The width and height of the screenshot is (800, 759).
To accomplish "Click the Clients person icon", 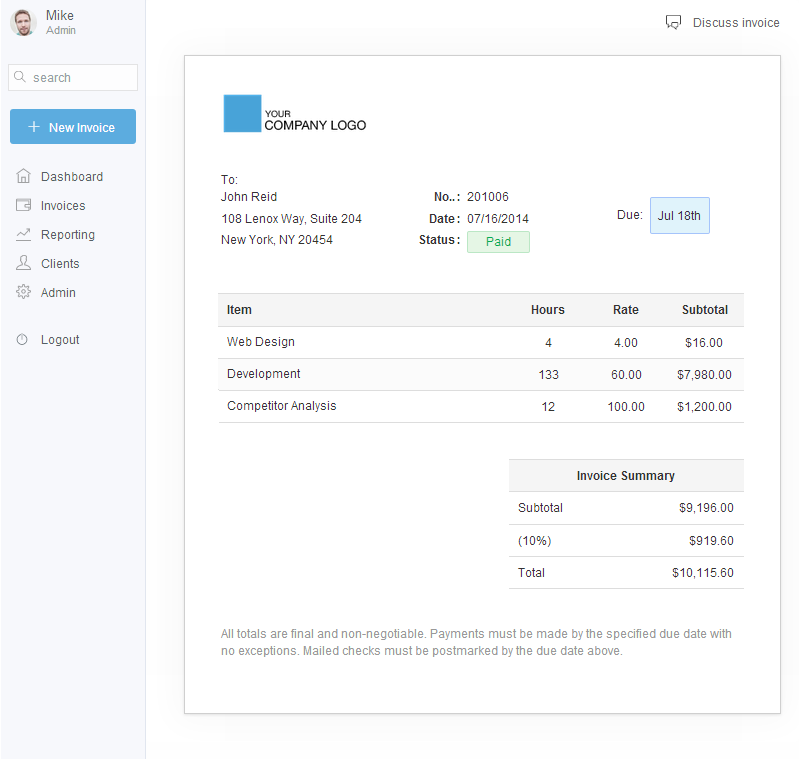I will coord(23,263).
